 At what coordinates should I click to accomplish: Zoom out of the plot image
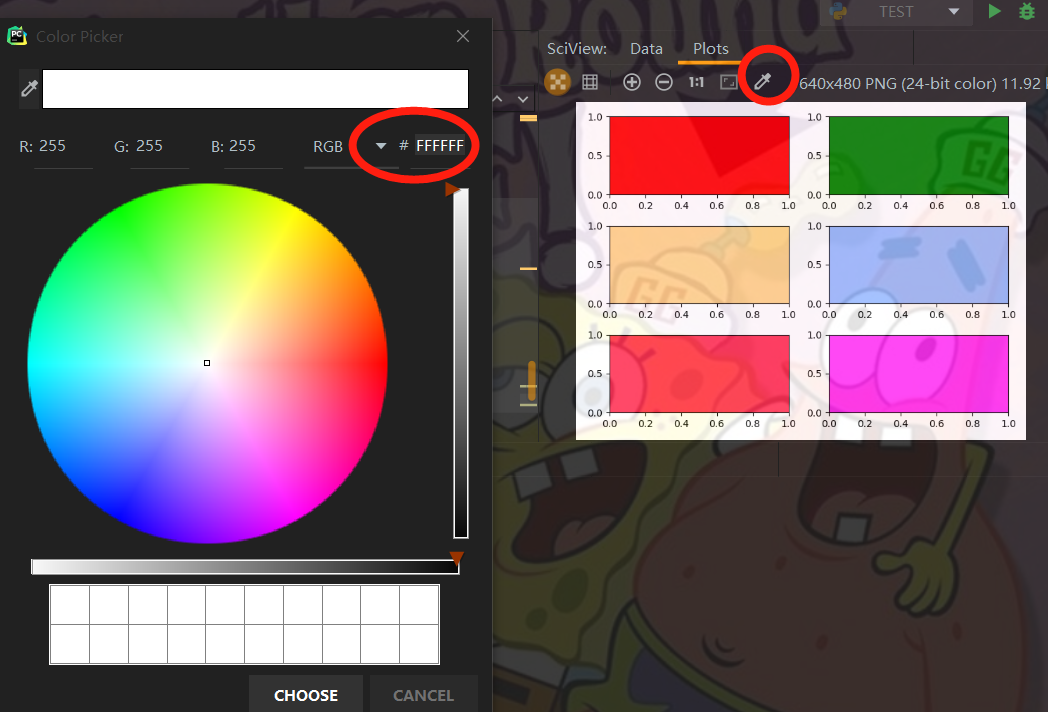point(664,82)
